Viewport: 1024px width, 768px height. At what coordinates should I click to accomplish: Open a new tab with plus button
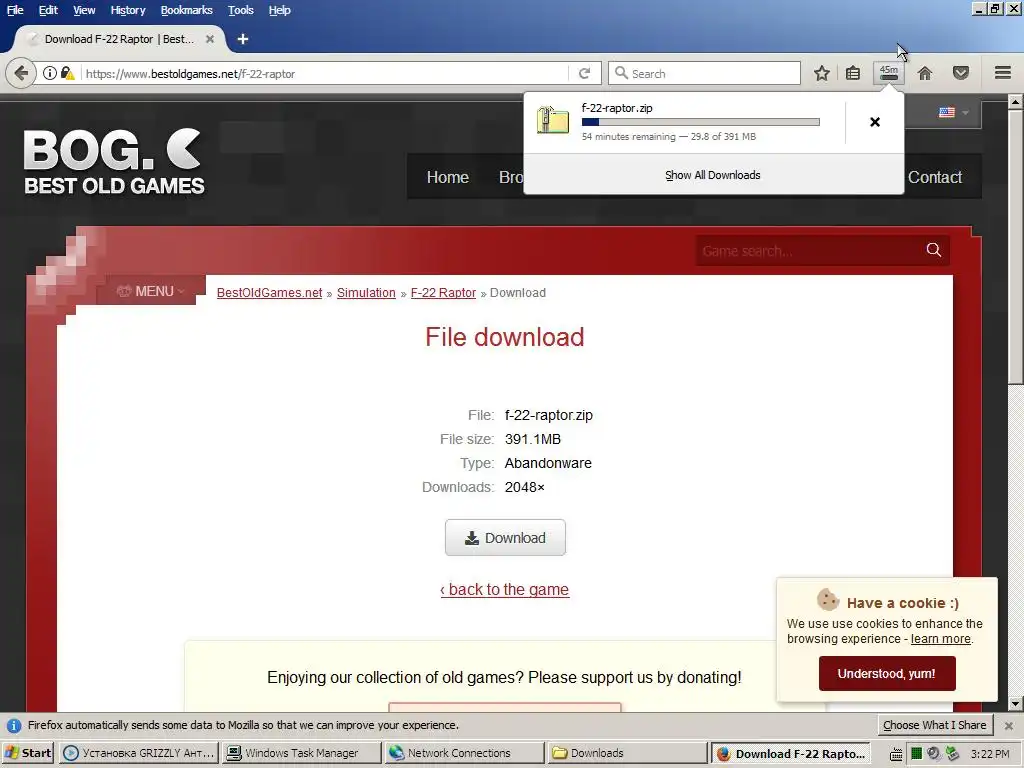[242, 39]
